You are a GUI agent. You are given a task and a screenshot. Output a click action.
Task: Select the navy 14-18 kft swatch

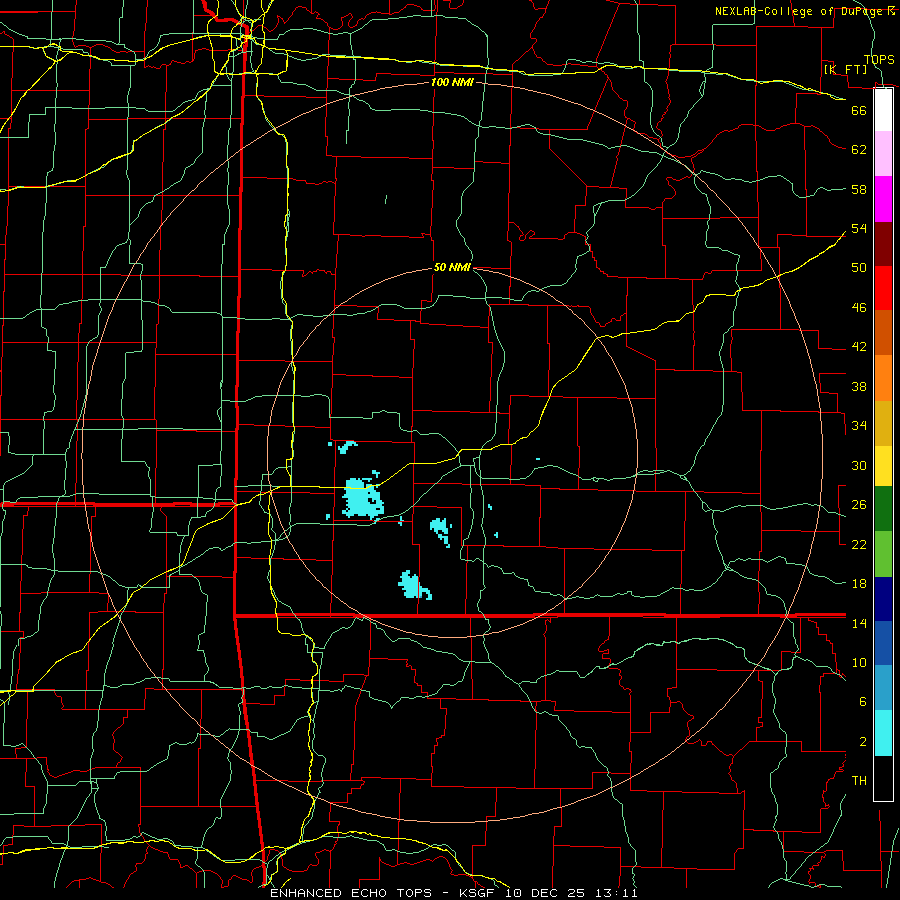click(883, 599)
